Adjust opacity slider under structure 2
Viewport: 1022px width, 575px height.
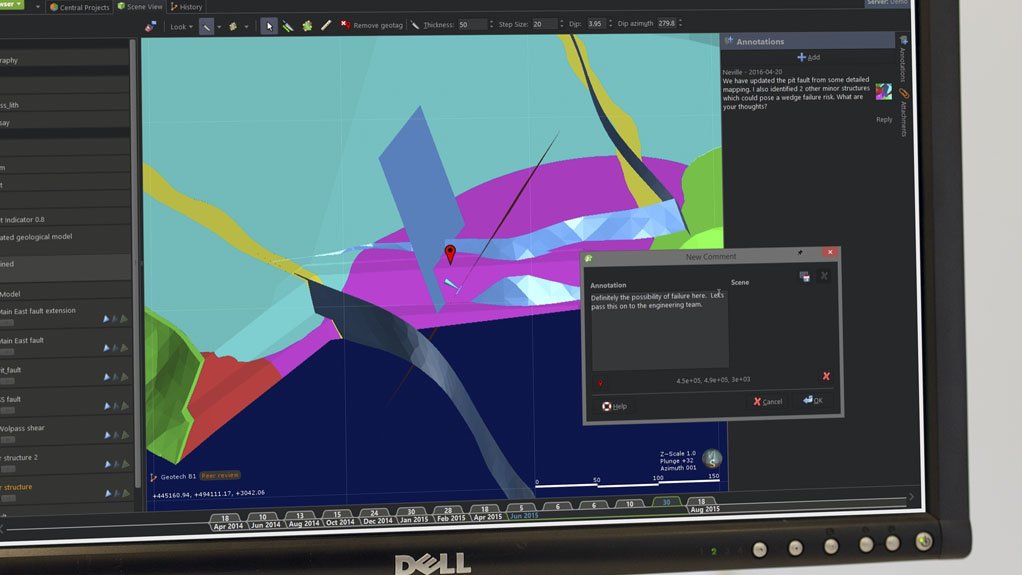pyautogui.click(x=8, y=469)
